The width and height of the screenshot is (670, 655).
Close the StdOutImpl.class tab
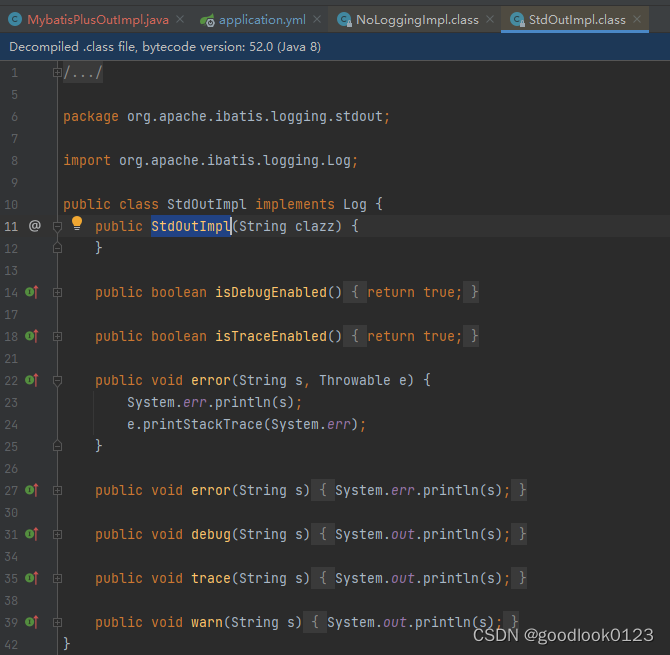637,19
